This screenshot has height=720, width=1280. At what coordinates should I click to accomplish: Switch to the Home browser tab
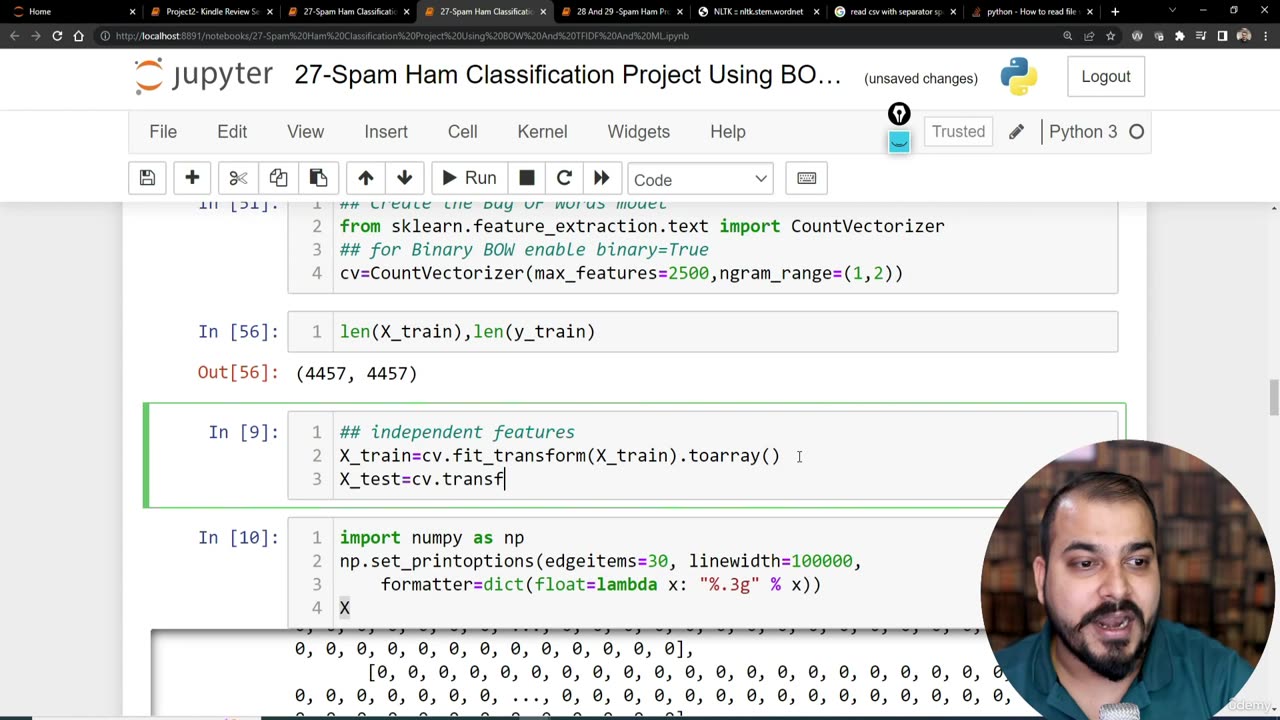point(70,11)
